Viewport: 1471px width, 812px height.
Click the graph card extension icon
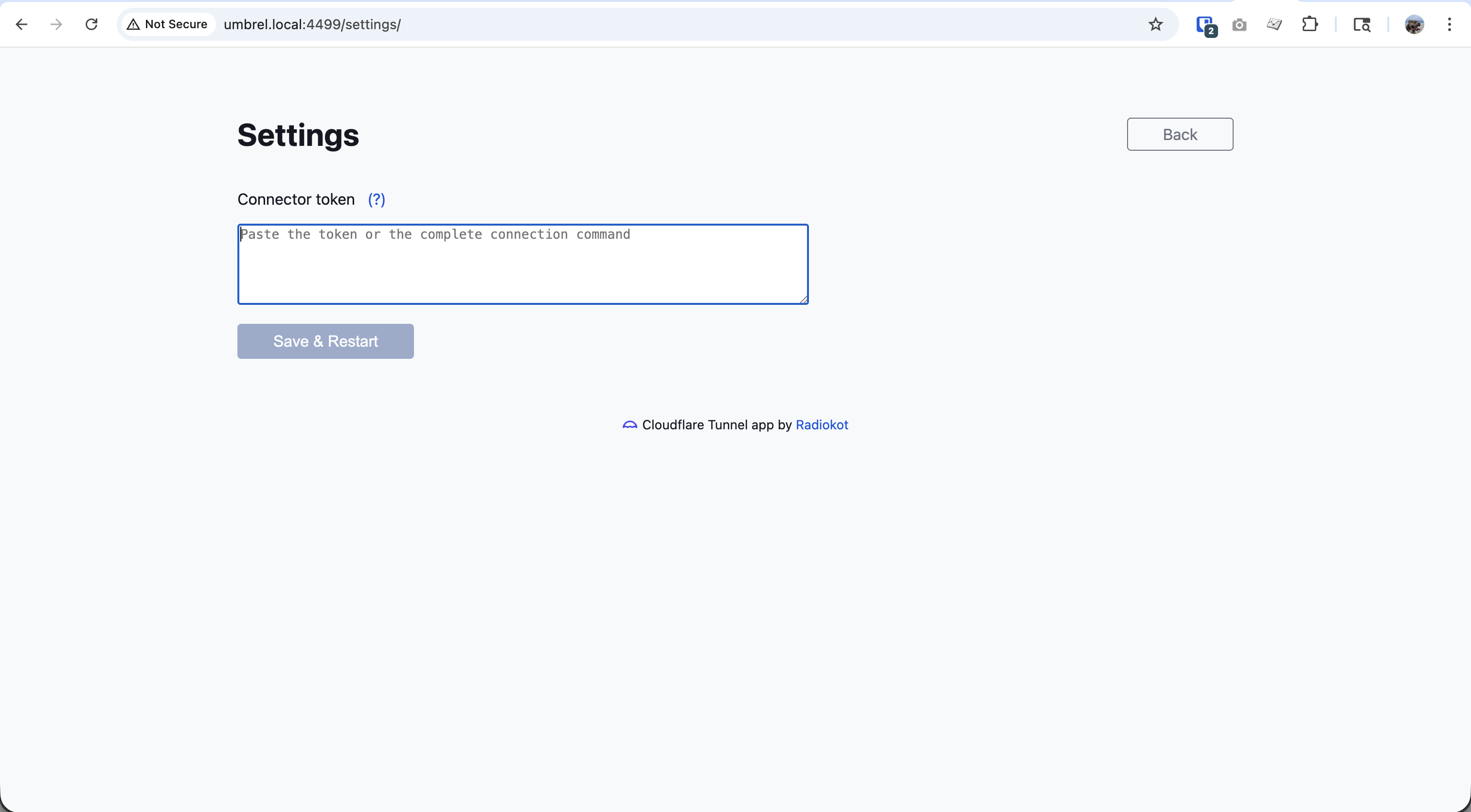point(1274,24)
